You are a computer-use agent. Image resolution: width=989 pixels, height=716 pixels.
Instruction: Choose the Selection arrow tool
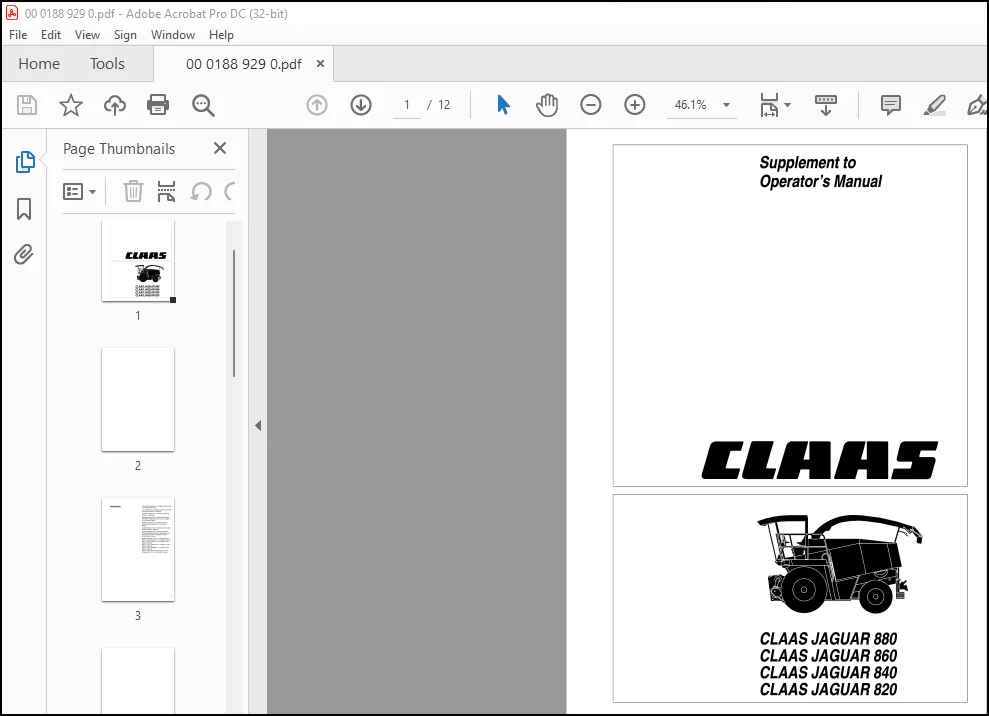pos(503,105)
